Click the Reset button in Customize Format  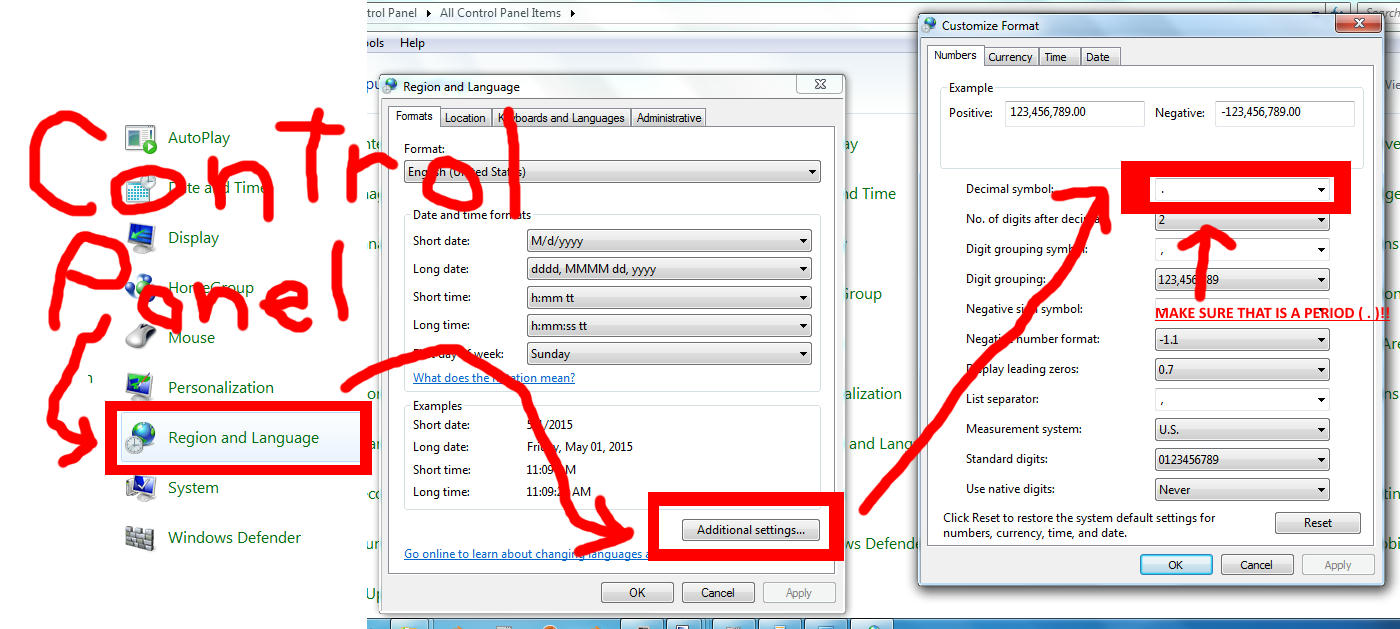click(x=1318, y=522)
